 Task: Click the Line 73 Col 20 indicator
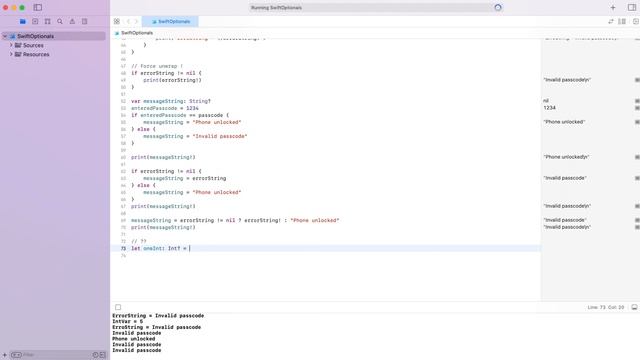[606, 307]
